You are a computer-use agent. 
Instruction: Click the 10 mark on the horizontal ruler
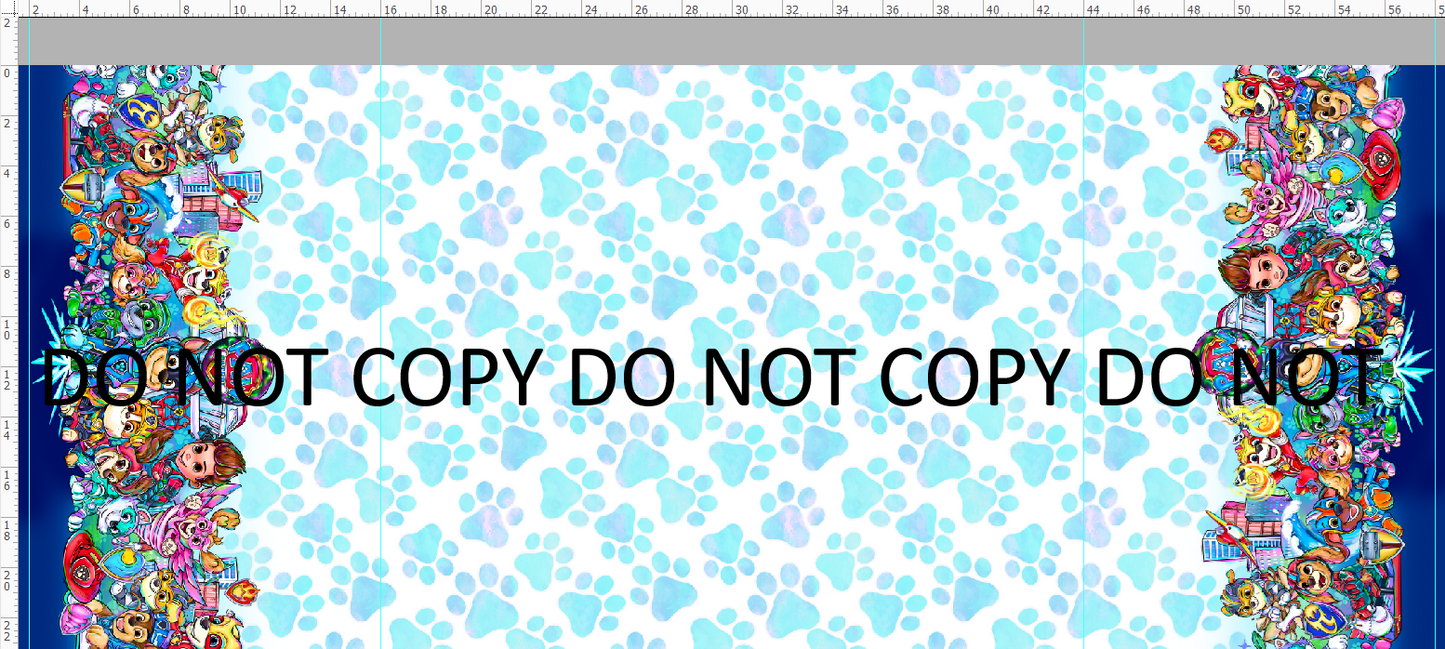pos(238,9)
